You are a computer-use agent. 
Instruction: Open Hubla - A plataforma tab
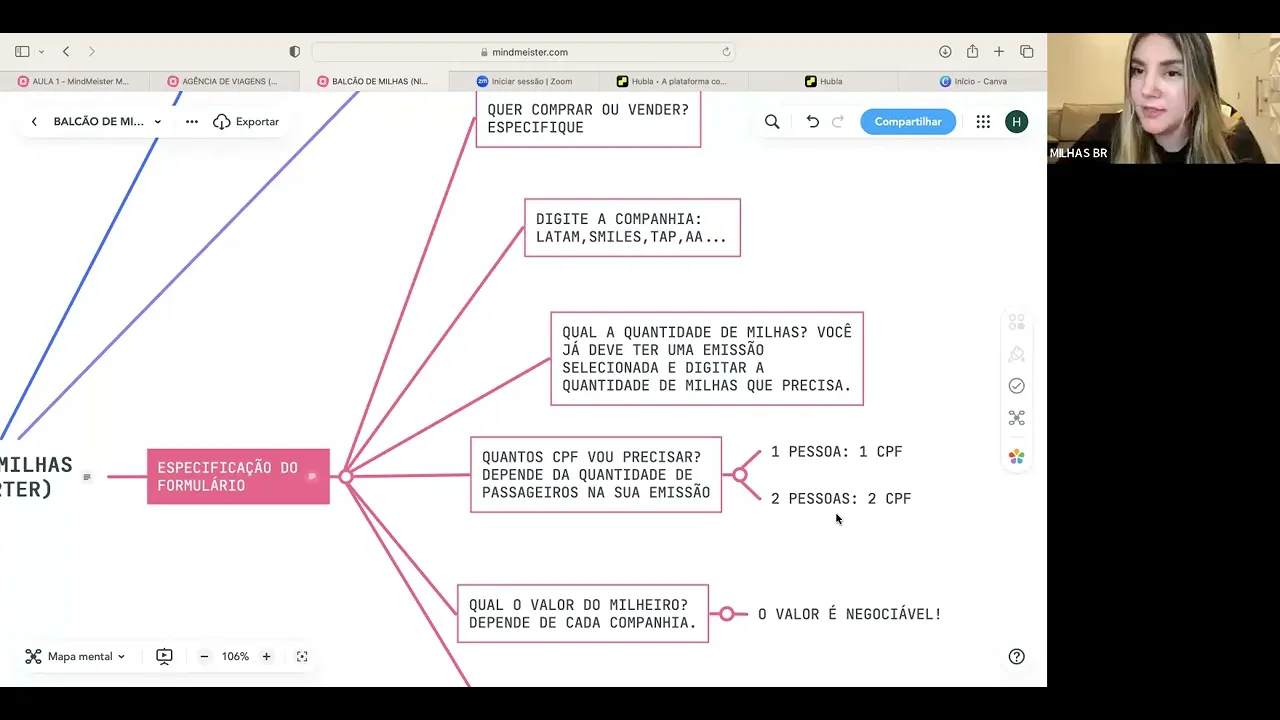click(673, 81)
